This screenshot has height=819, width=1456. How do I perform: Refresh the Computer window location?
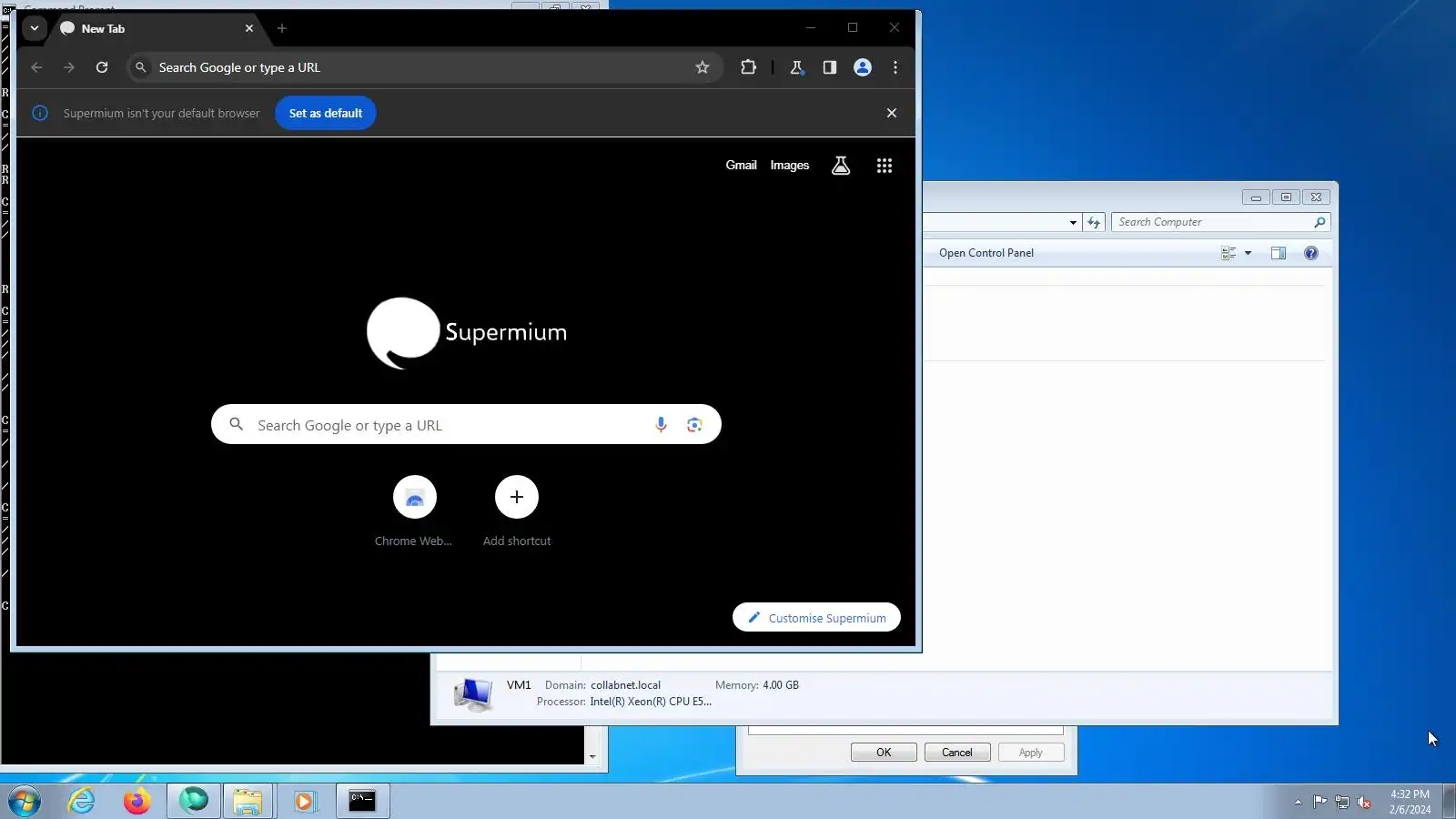click(1094, 222)
